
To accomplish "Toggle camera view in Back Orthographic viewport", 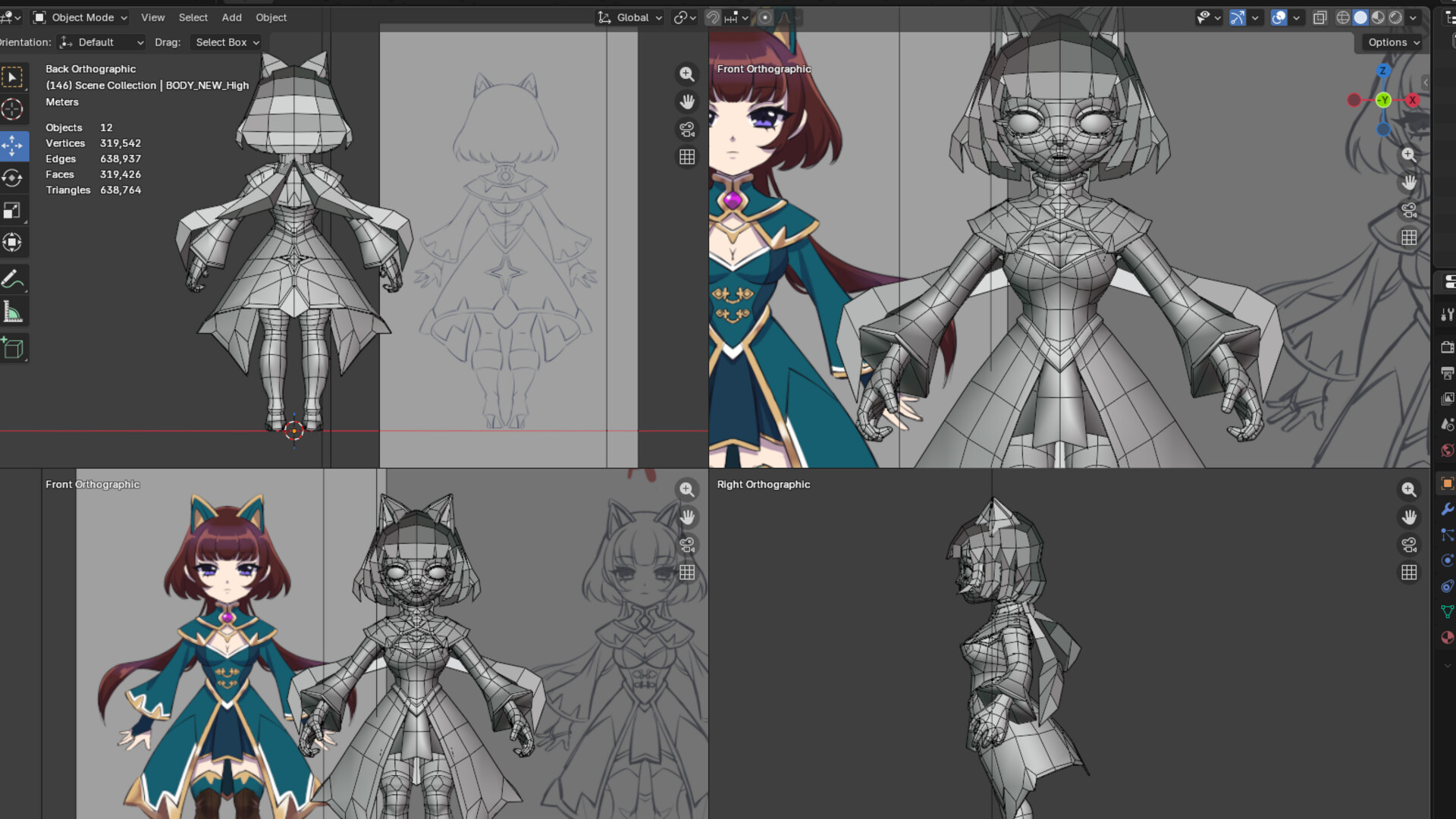I will pyautogui.click(x=687, y=130).
